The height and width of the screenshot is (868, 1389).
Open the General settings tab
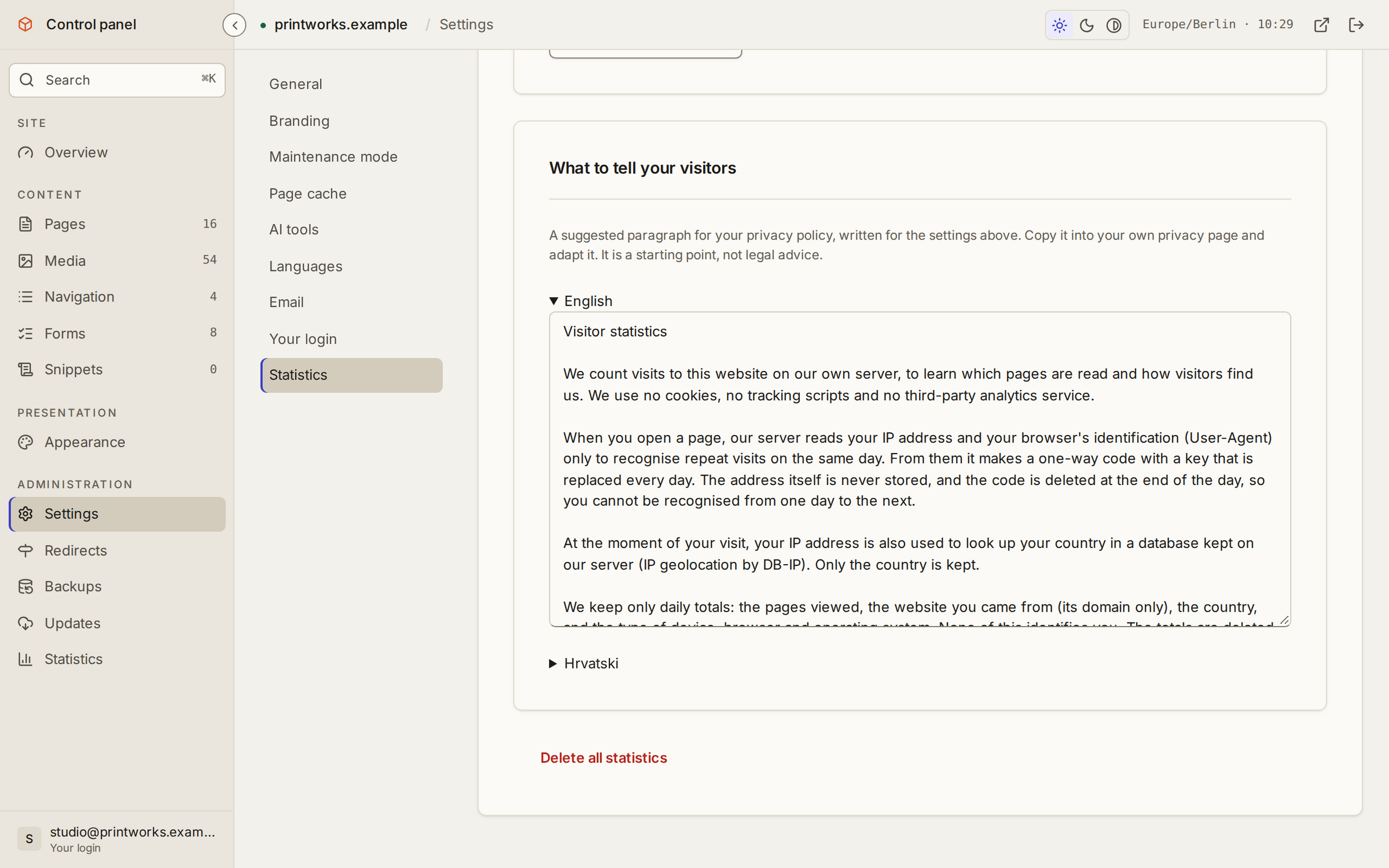tap(352, 84)
